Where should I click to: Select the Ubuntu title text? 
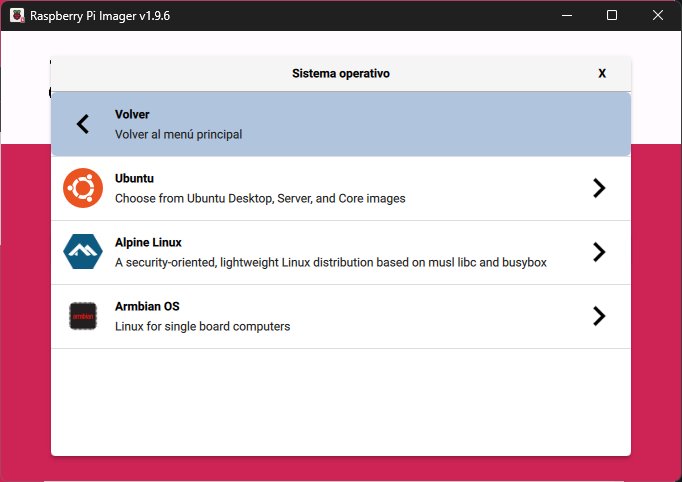point(134,178)
